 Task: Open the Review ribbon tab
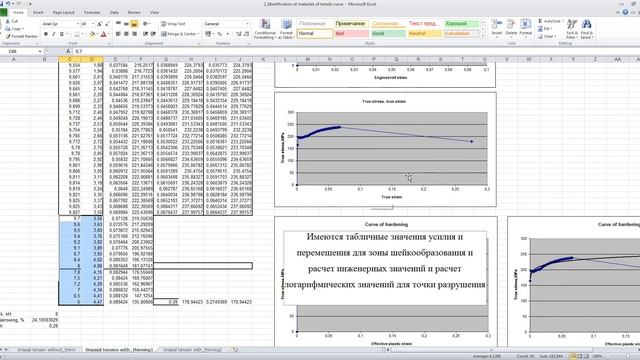(134, 13)
